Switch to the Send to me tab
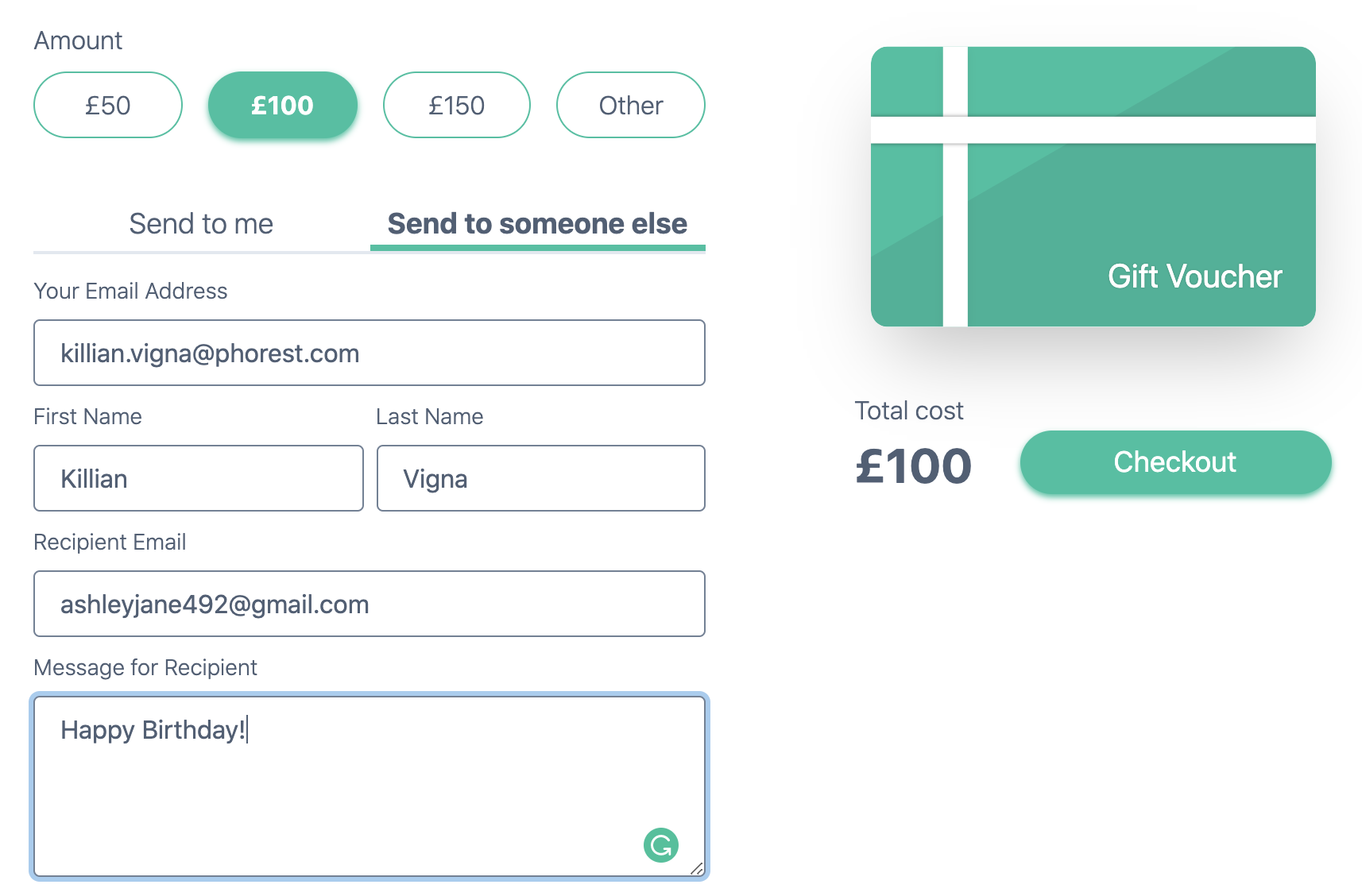This screenshot has width=1362, height=896. pos(201,224)
